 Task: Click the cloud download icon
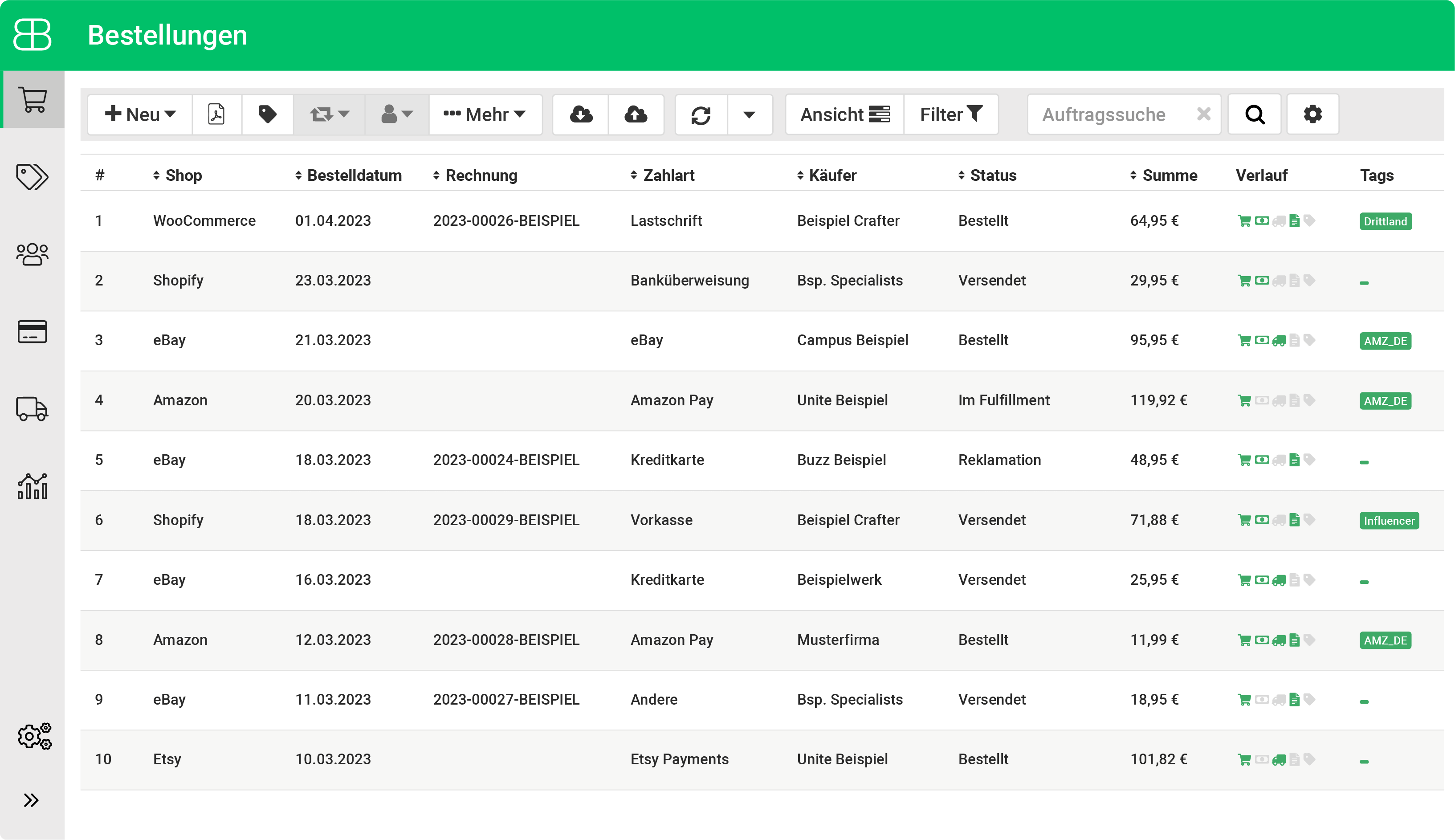point(581,114)
